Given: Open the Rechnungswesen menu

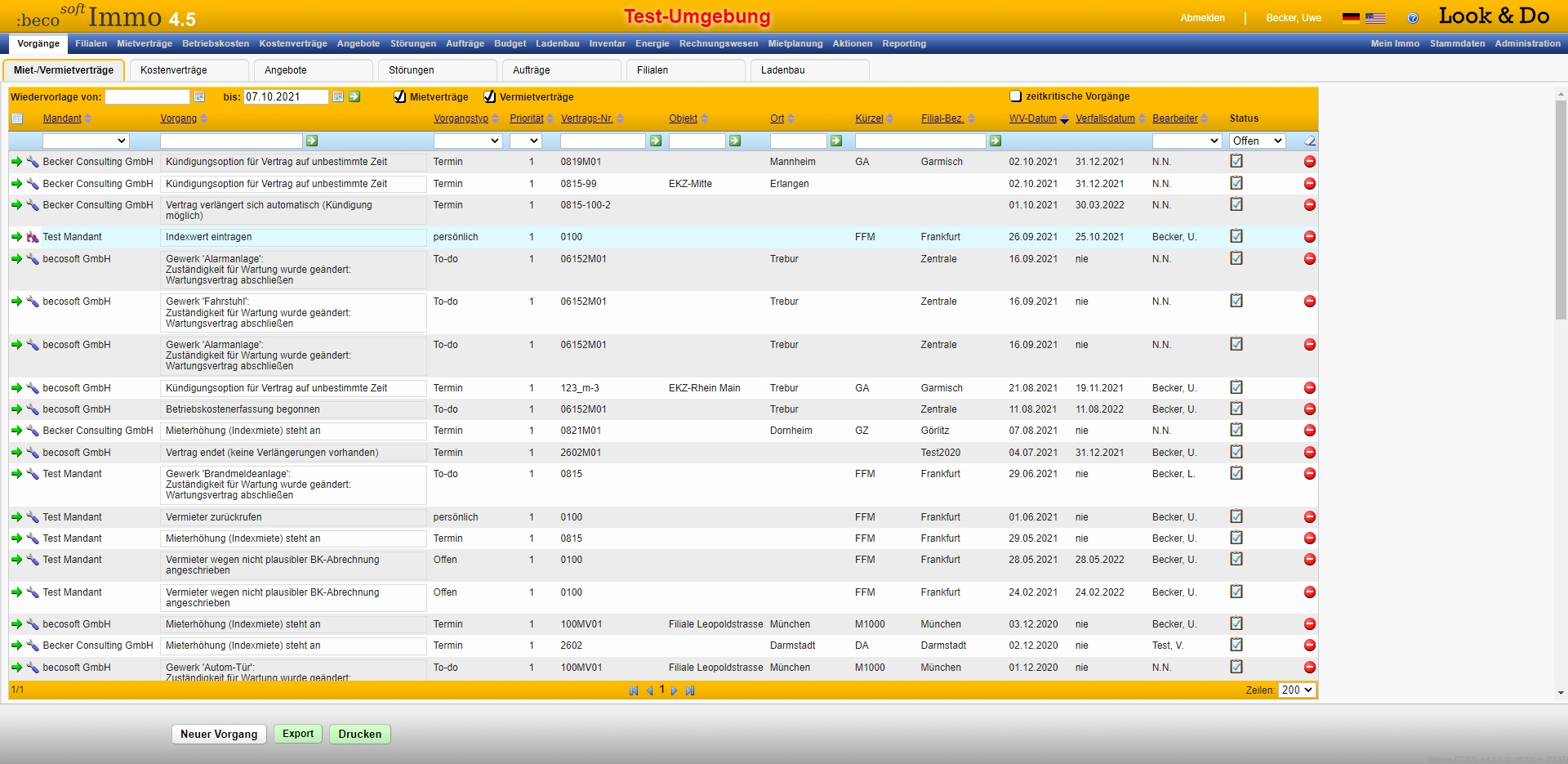Looking at the screenshot, I should click(719, 44).
